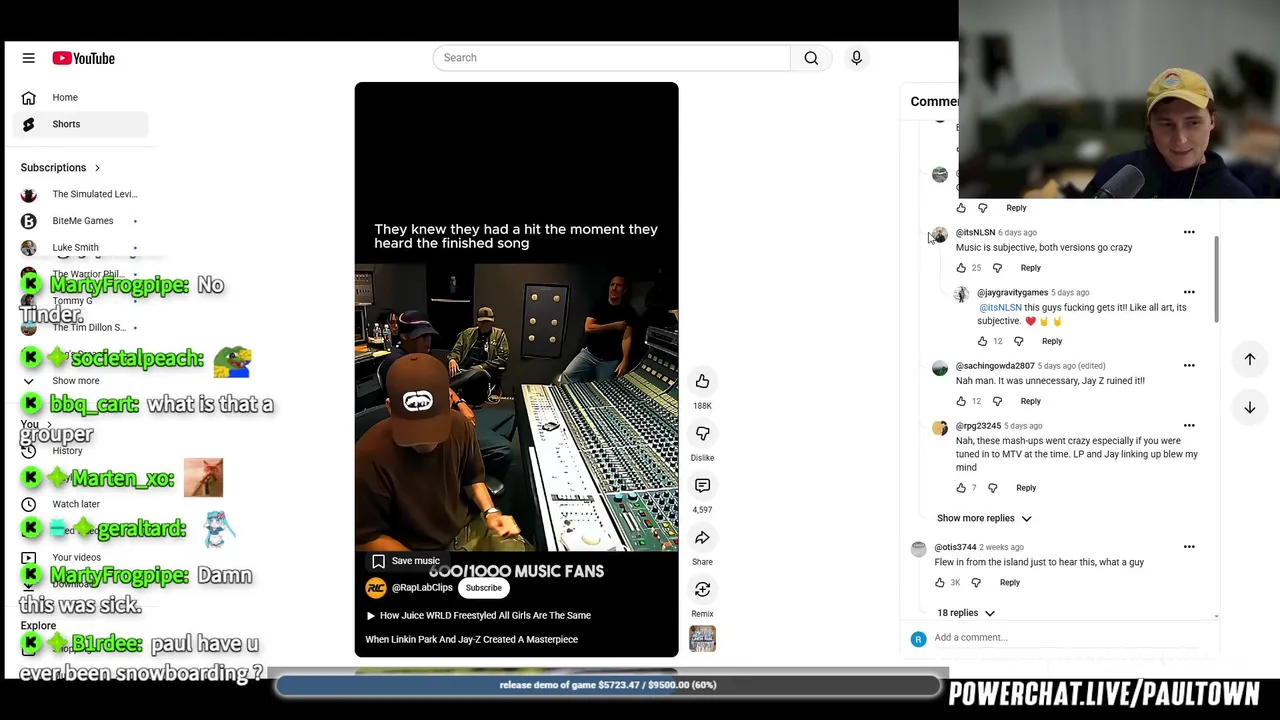Reply to @jaygravitygames
This screenshot has height=720, width=1280.
tap(1051, 341)
